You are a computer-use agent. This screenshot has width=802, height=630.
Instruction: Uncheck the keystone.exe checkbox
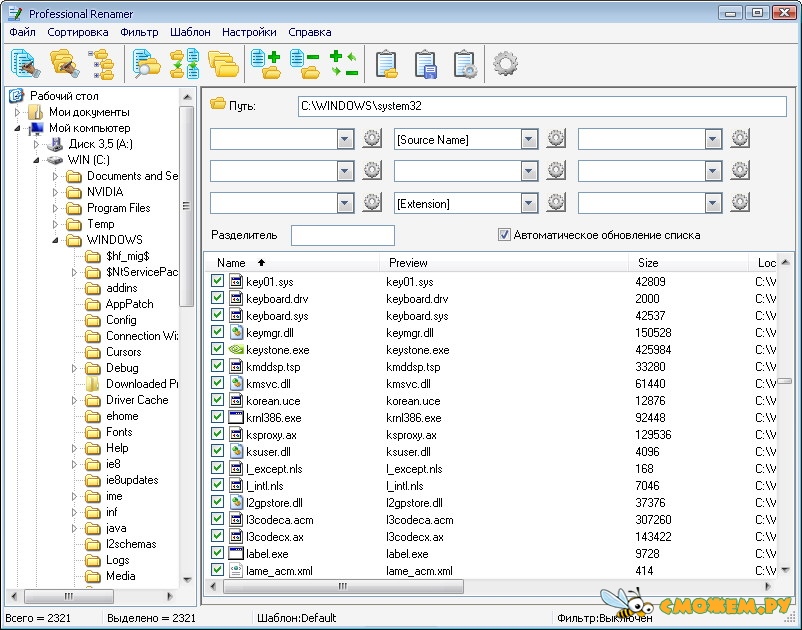[217, 349]
